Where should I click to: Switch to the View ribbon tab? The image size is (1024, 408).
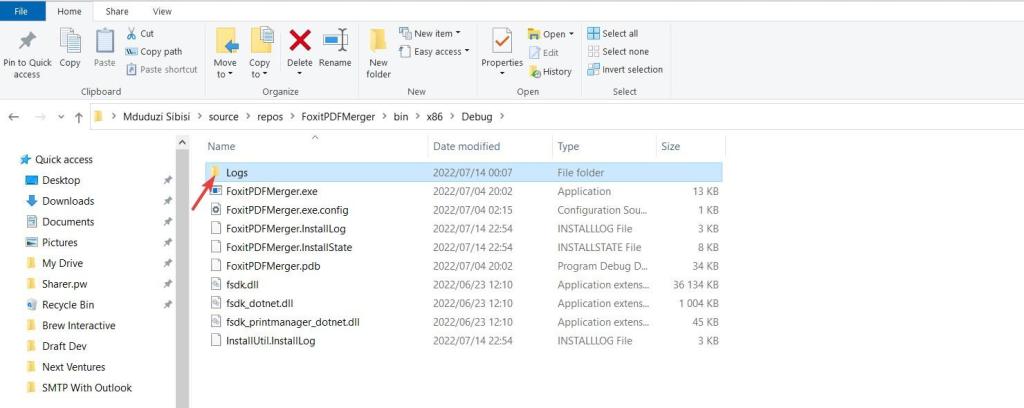pos(162,11)
